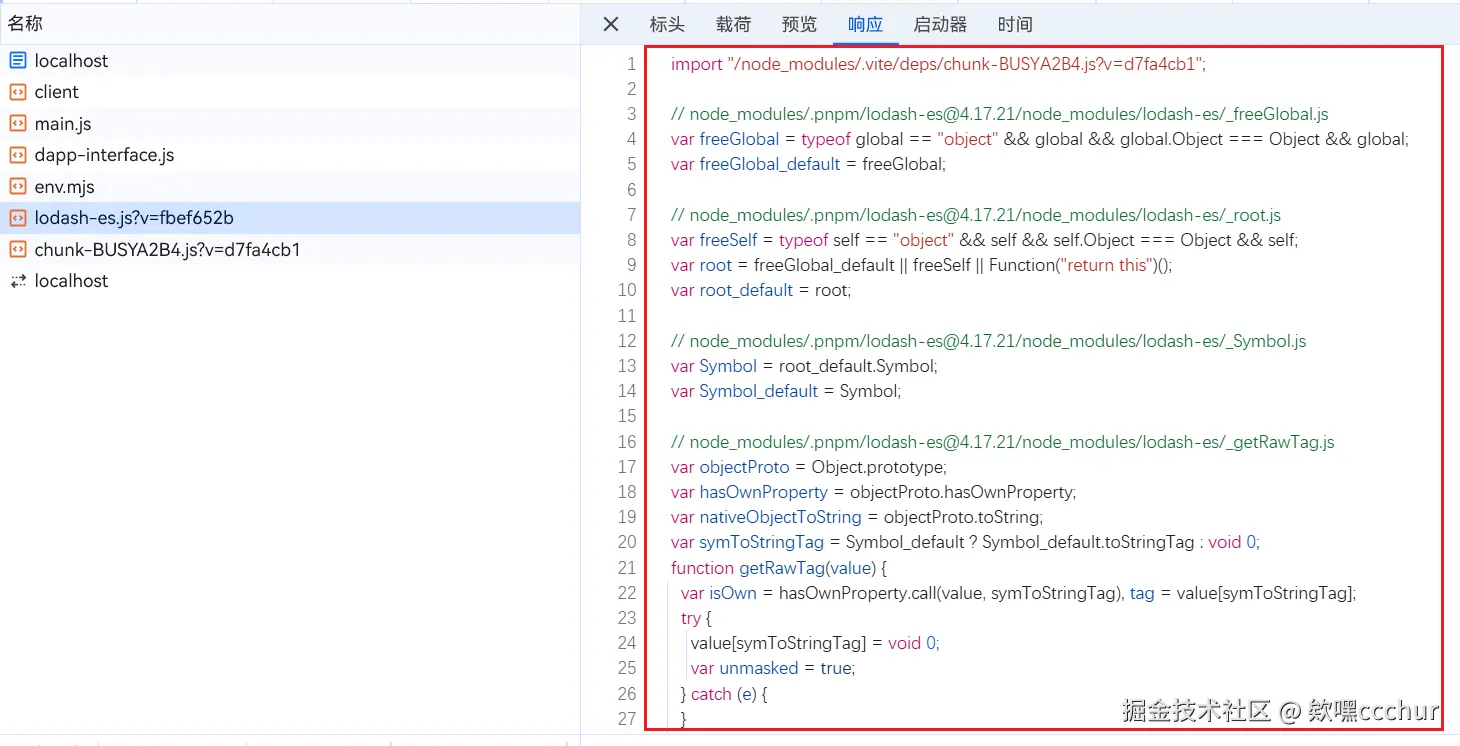Select the chunk-BUSYA2B4.js?v=d7fa4cb1 request

click(x=290, y=249)
